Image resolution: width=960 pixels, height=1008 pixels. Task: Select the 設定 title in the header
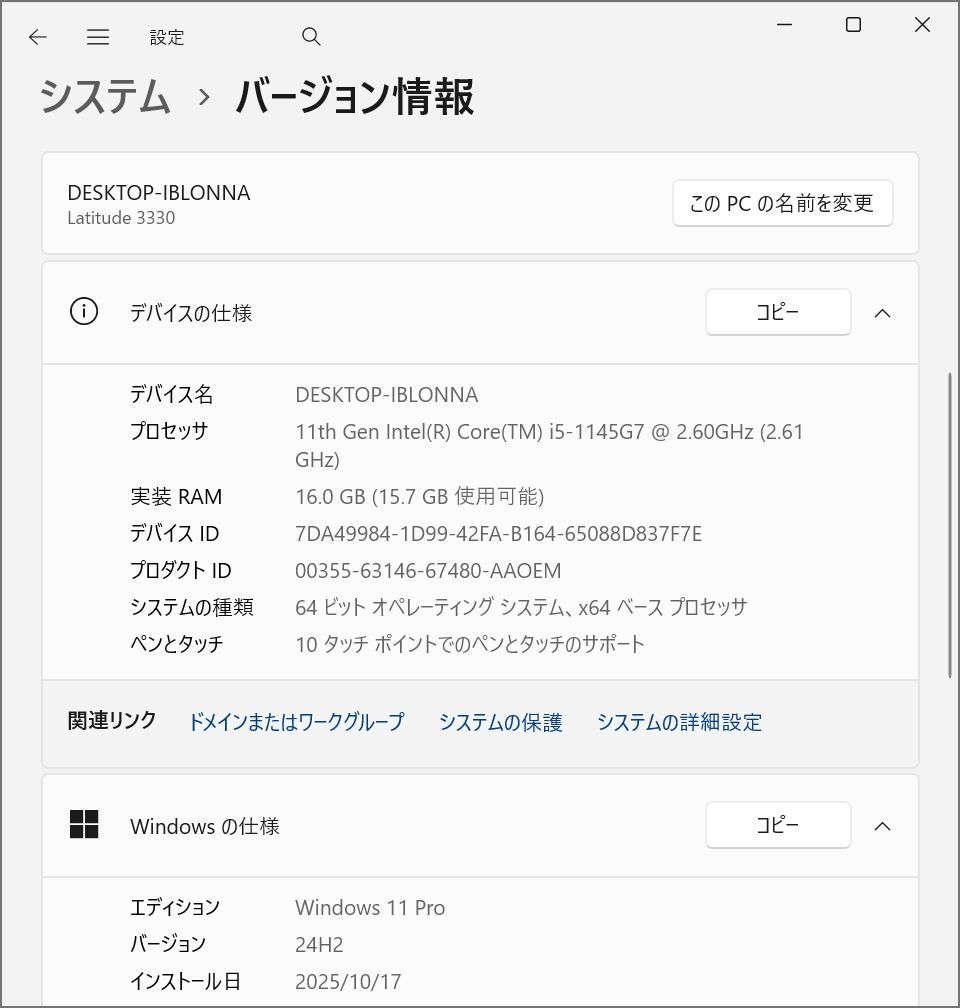[x=166, y=37]
